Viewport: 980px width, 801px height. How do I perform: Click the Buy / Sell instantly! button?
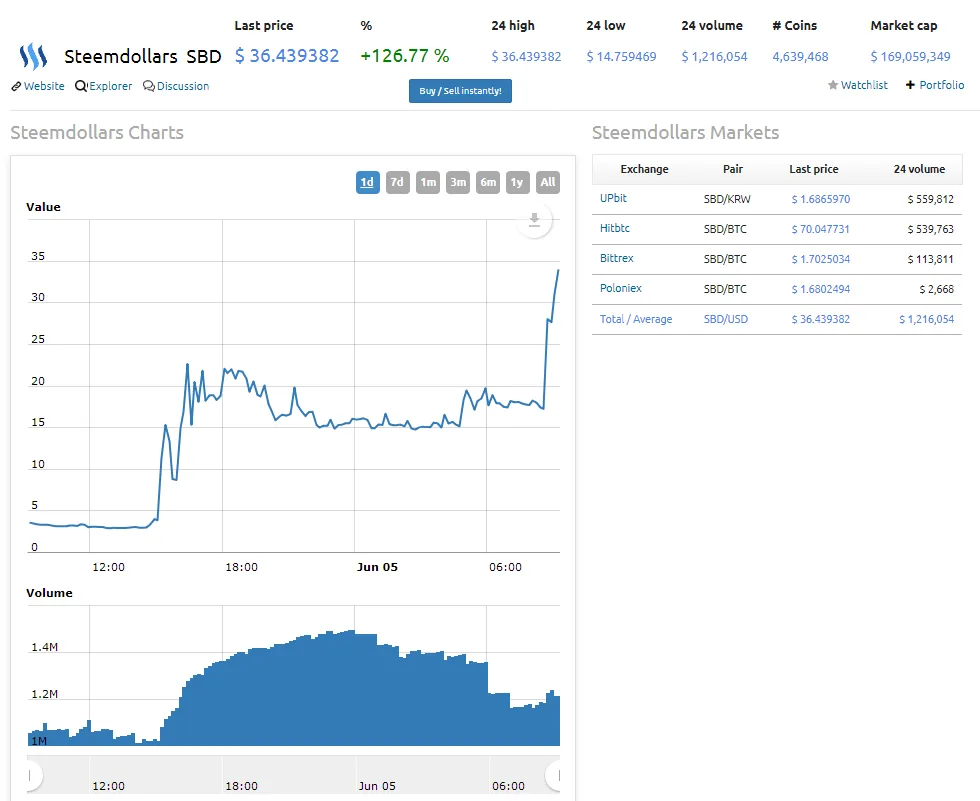click(x=460, y=91)
